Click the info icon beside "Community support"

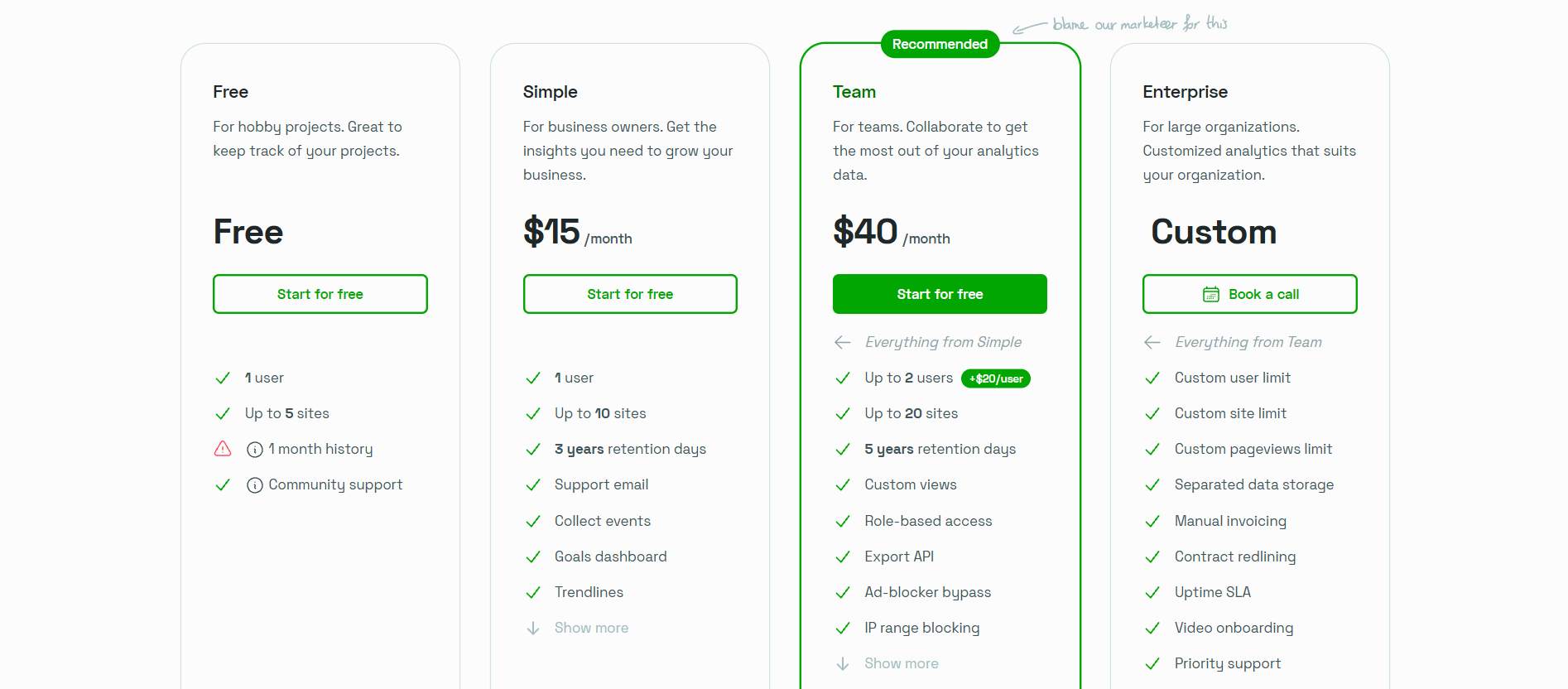click(253, 484)
